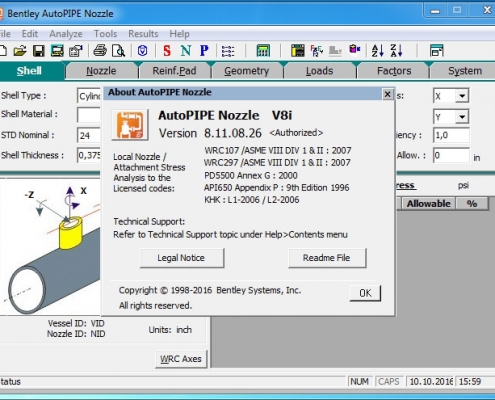Open the Shell Type combo box
The width and height of the screenshot is (495, 400).
[89, 96]
